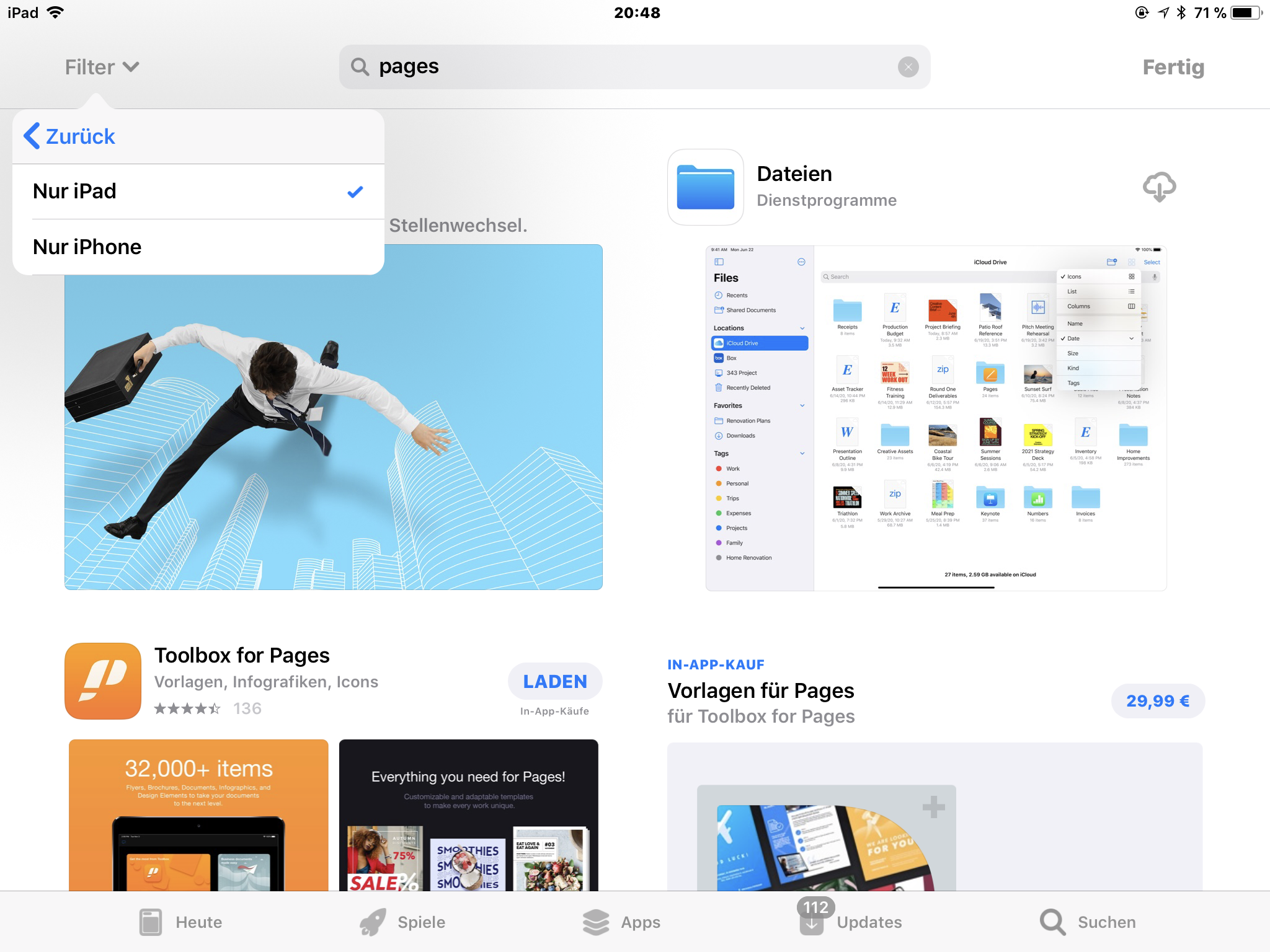Image resolution: width=1270 pixels, height=952 pixels.
Task: Switch to the Spiele tab
Action: [402, 922]
